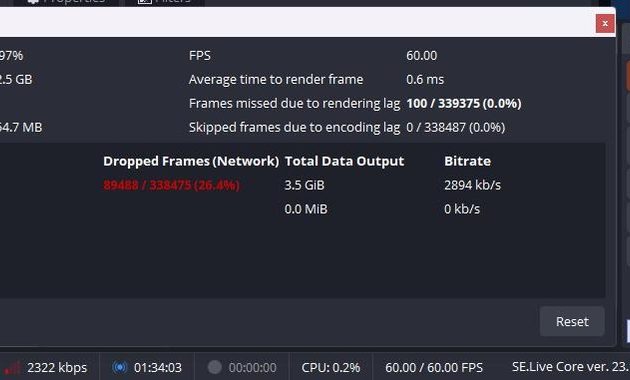Close the Stats window with red X
Screen dimensions: 630x380
click(605, 24)
